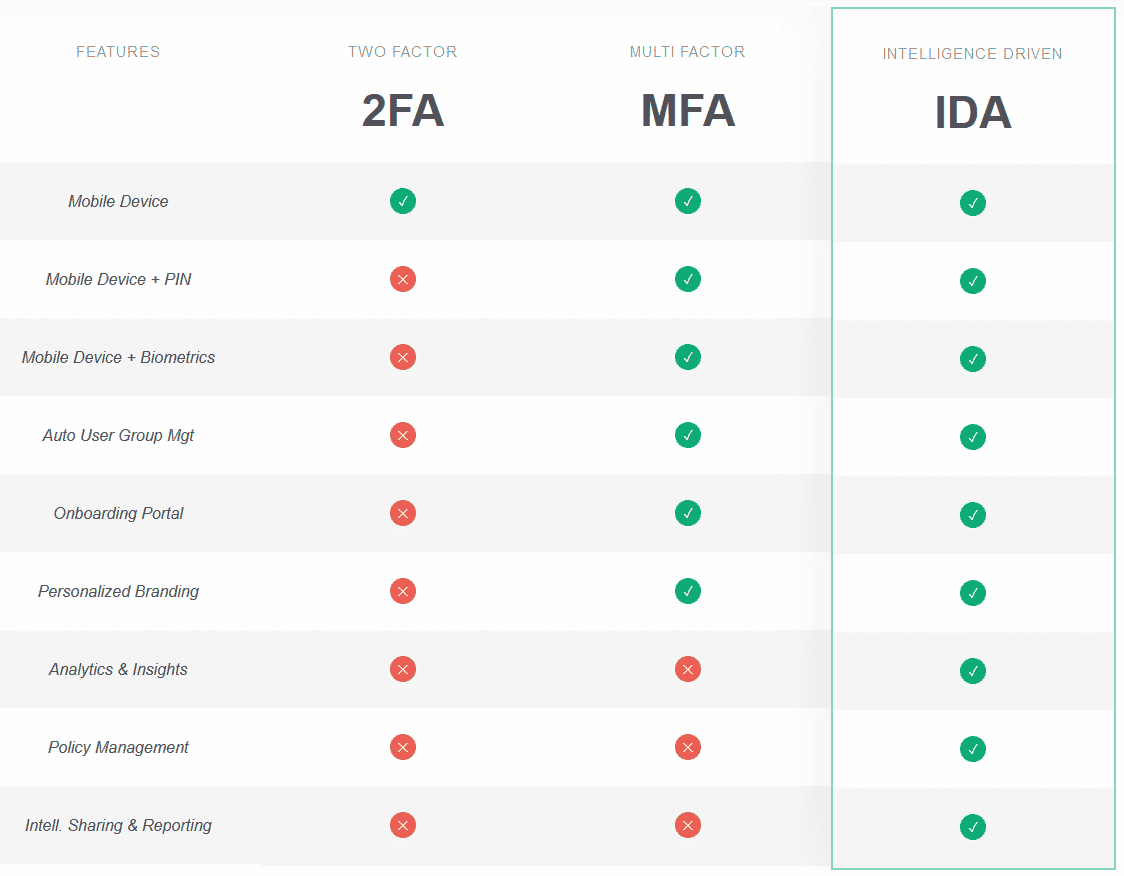
Task: Click the IDA check for Auto User Group Mgt
Action: tap(973, 437)
